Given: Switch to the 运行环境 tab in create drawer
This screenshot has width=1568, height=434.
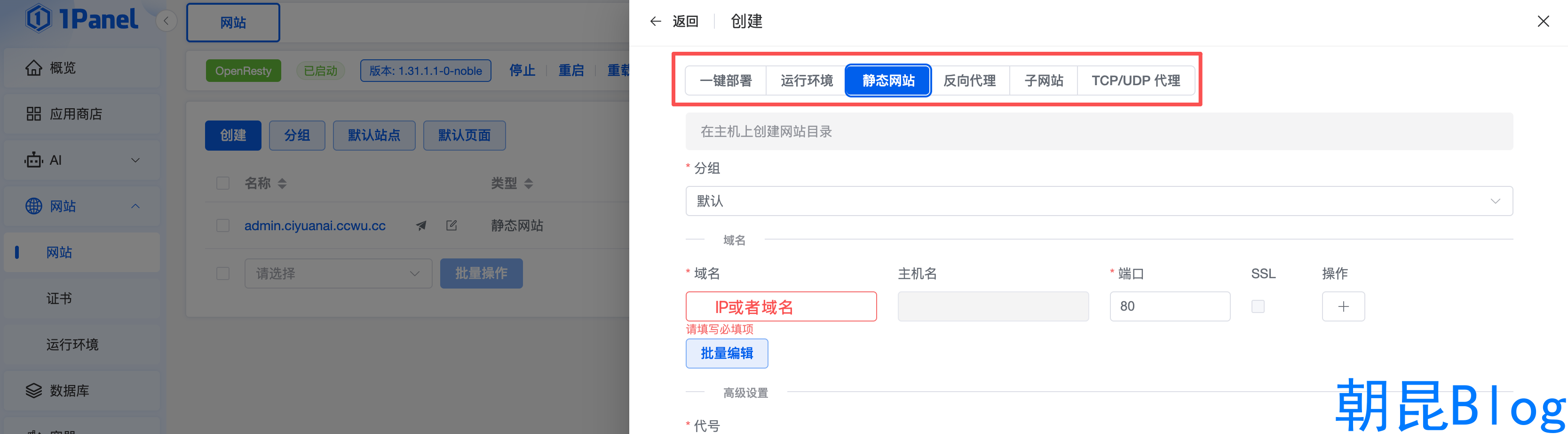Looking at the screenshot, I should click(x=807, y=80).
